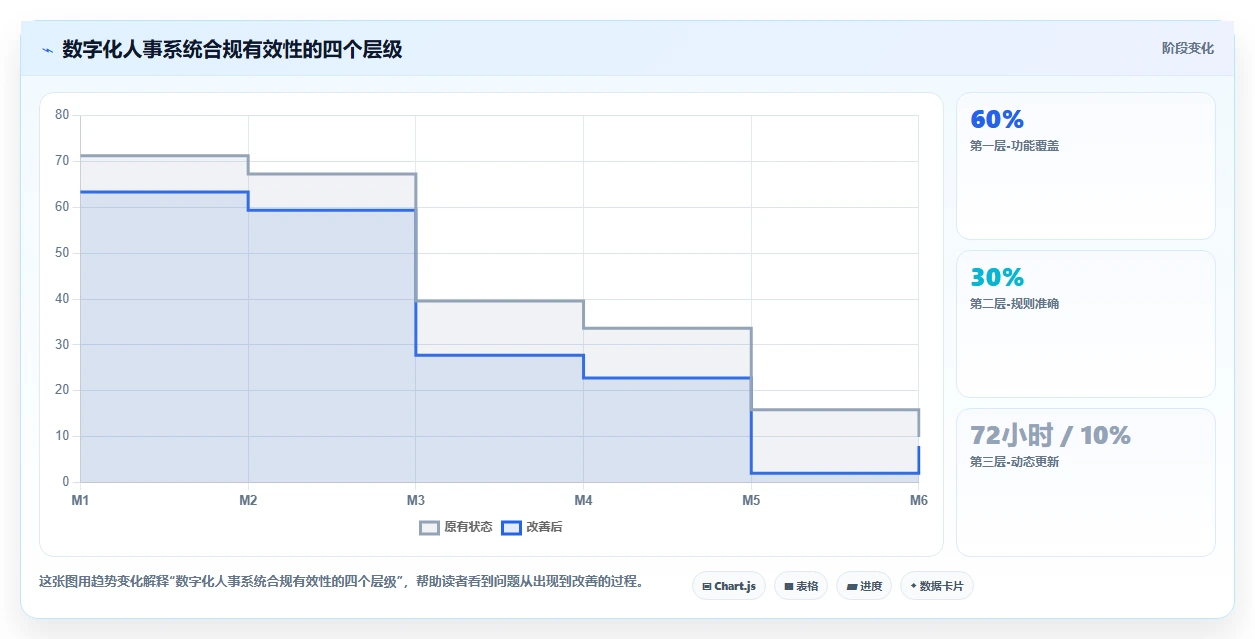Screen dimensions: 1255x639
Task: Select the Chart.js tag chip
Action: [729, 586]
